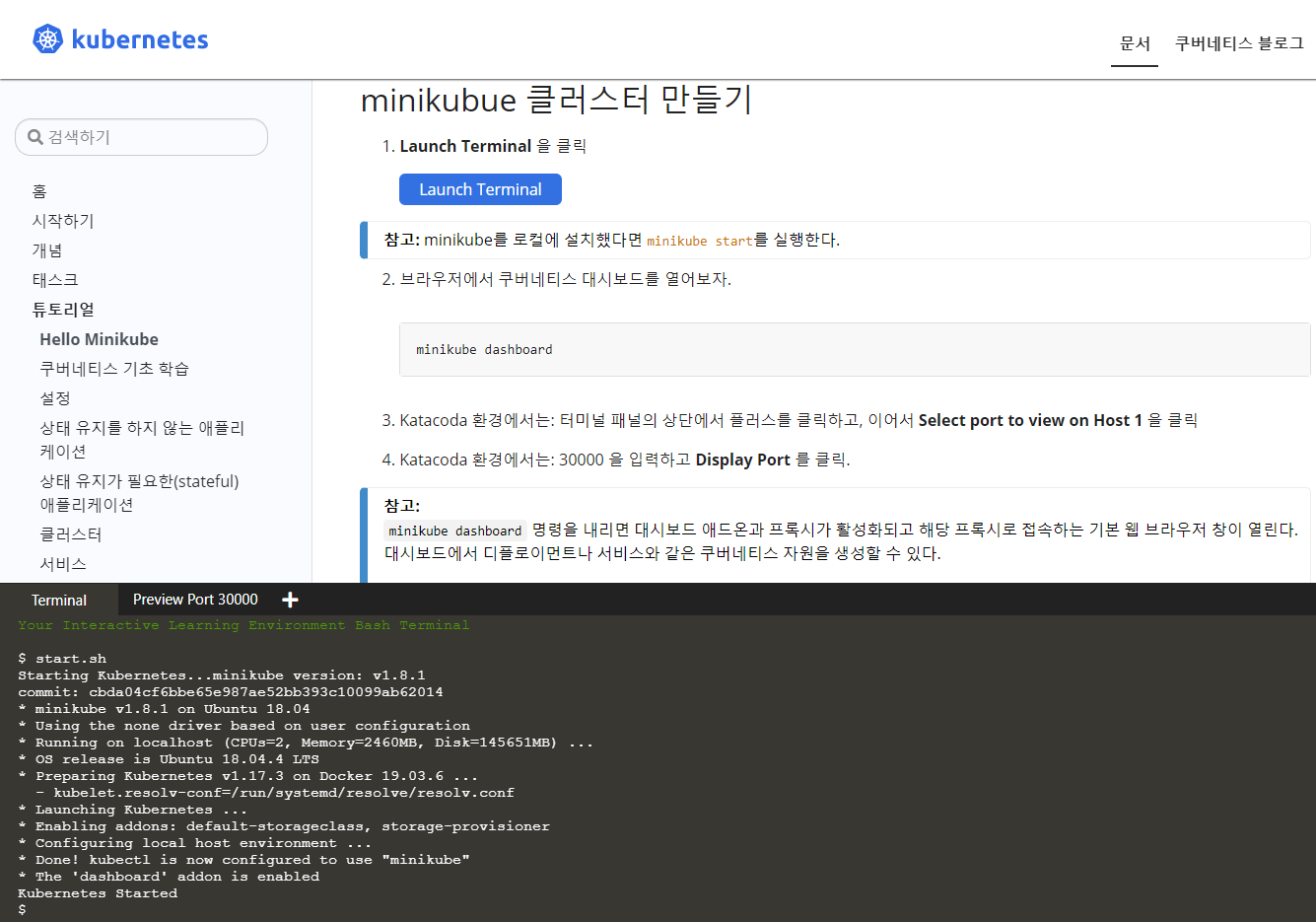Focus the 검색하기 search field
Viewport: 1316px width, 922px height.
(x=142, y=137)
